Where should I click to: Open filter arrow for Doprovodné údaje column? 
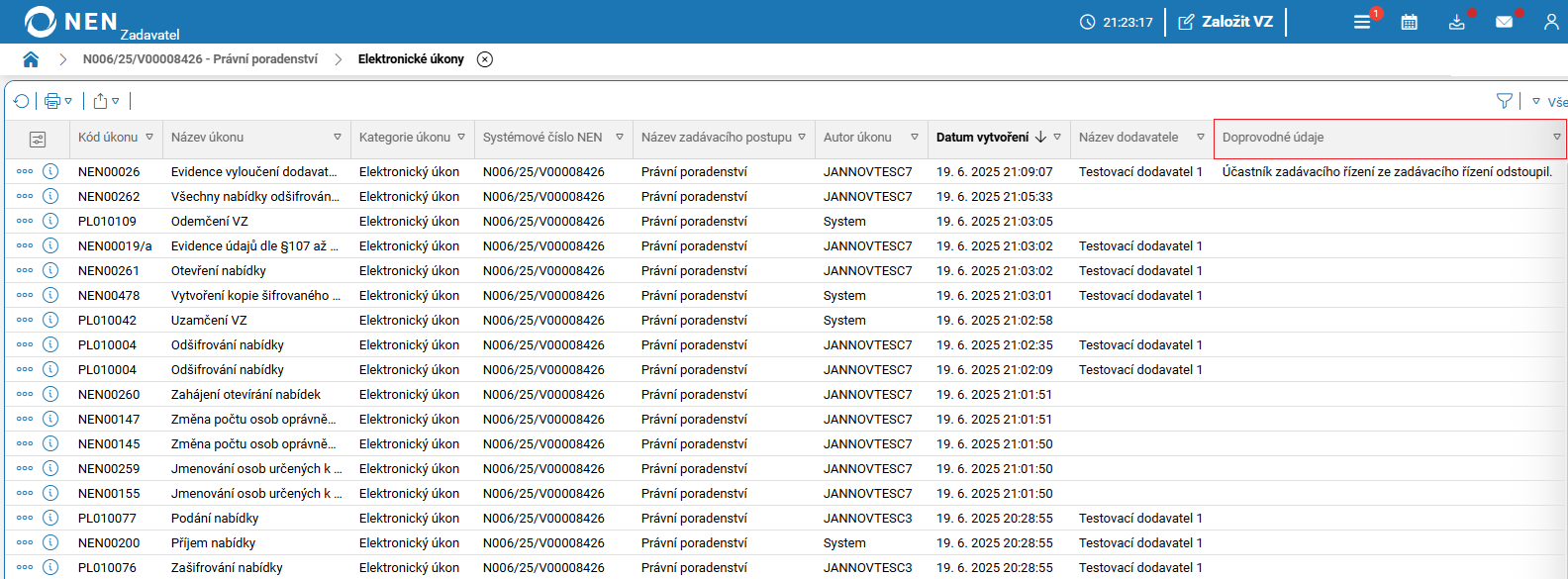pyautogui.click(x=1557, y=138)
